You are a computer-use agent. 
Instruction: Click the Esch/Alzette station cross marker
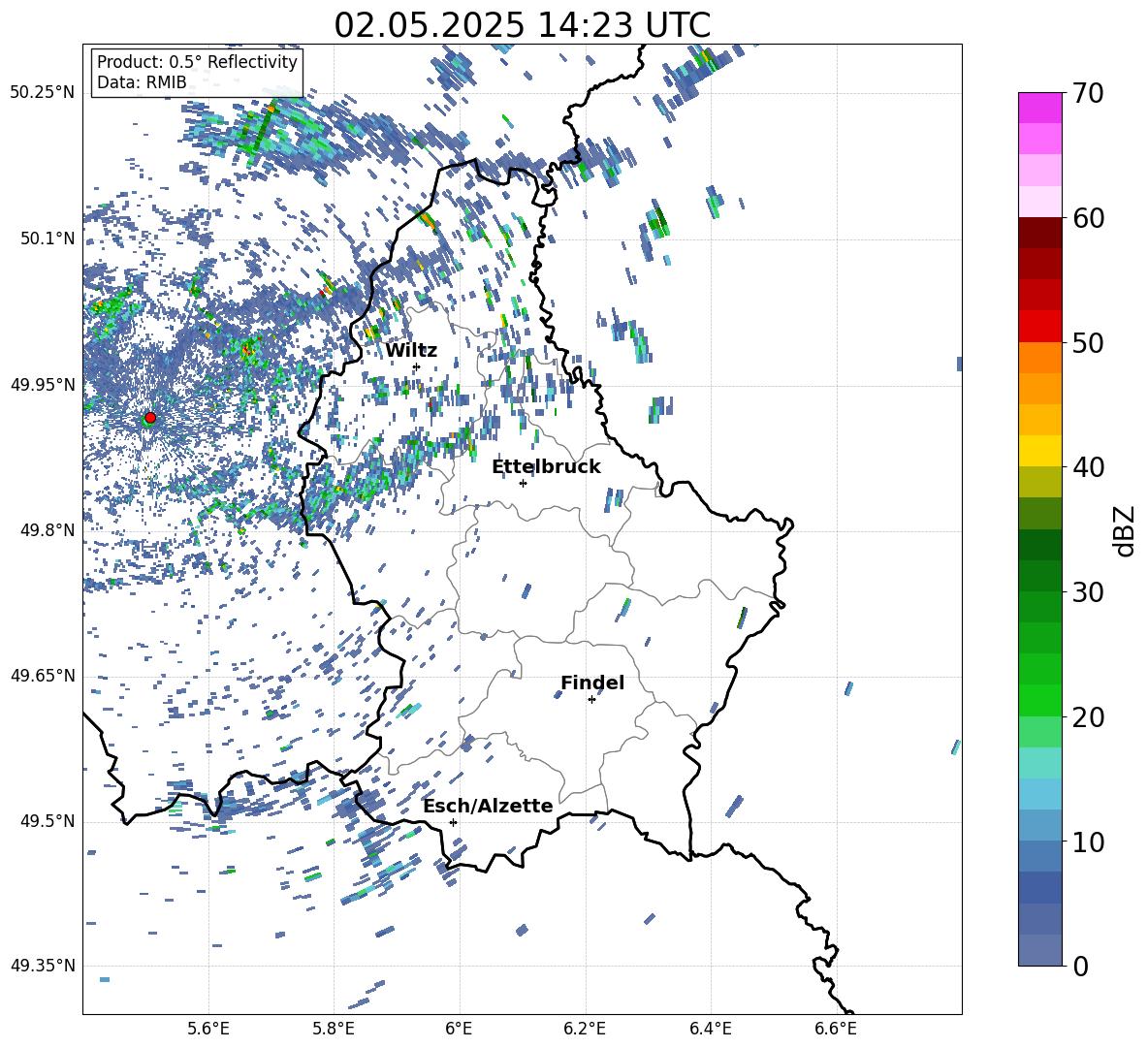pyautogui.click(x=453, y=822)
